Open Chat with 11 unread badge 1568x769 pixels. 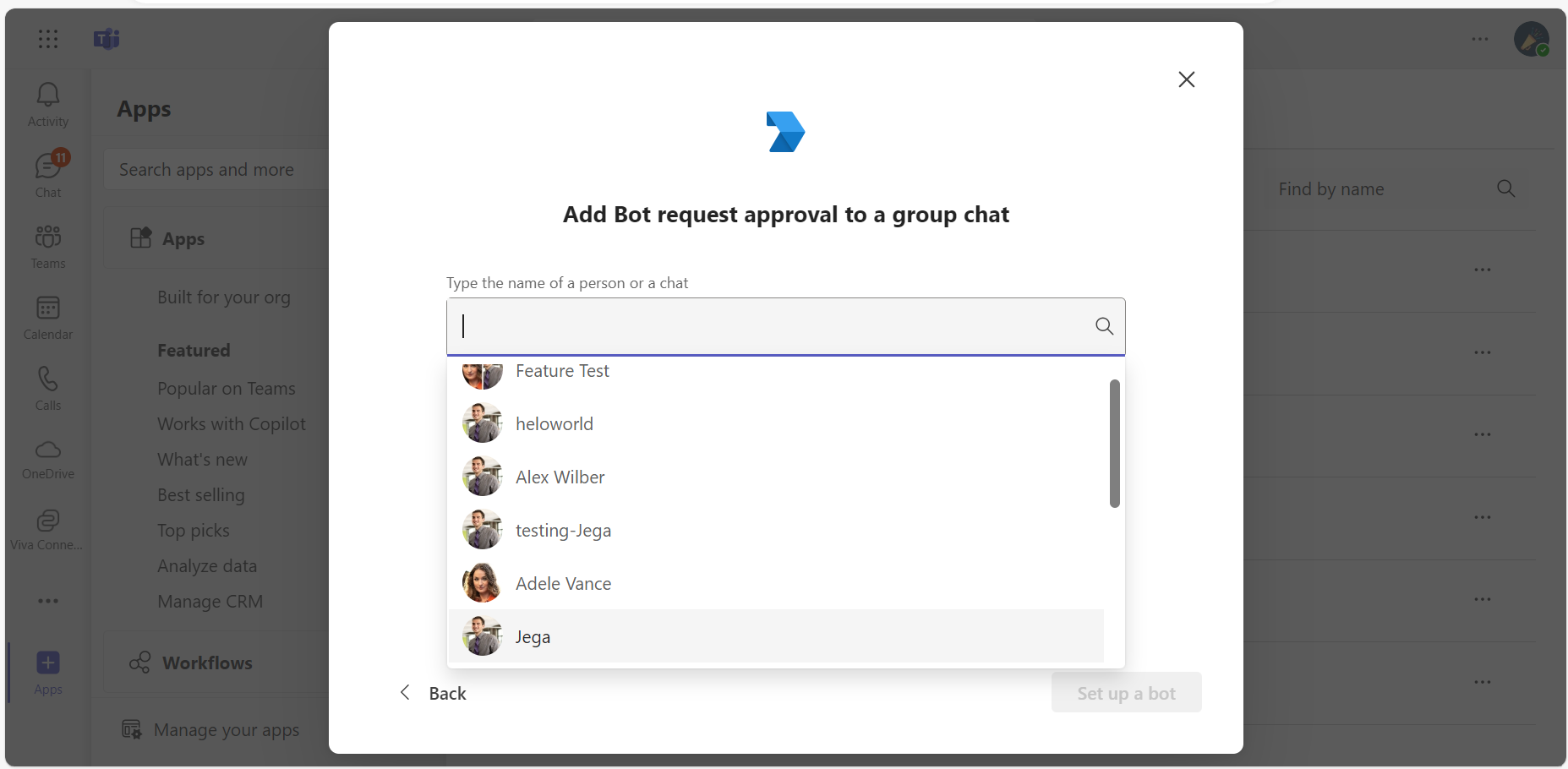point(48,175)
